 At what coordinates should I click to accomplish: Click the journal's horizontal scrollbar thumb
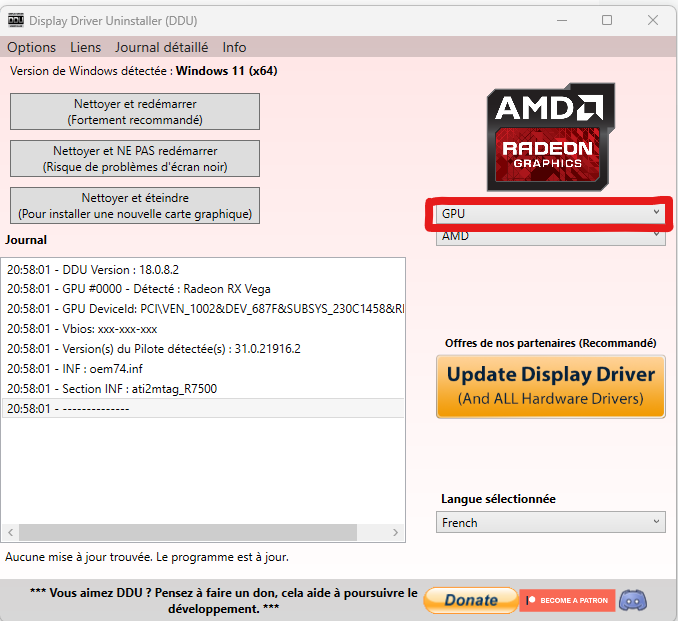[x=188, y=532]
